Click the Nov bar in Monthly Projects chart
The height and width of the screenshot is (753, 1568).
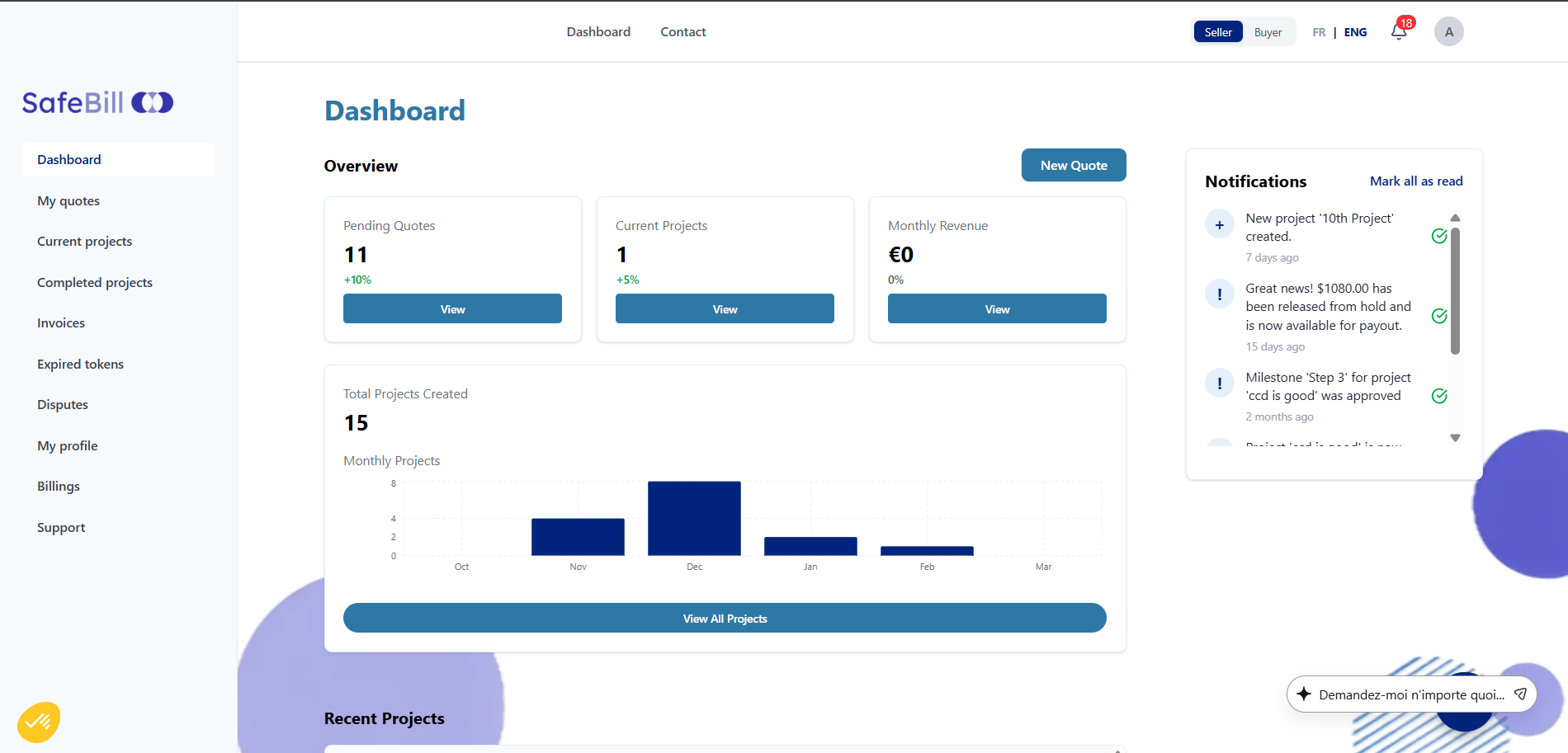[x=578, y=536]
